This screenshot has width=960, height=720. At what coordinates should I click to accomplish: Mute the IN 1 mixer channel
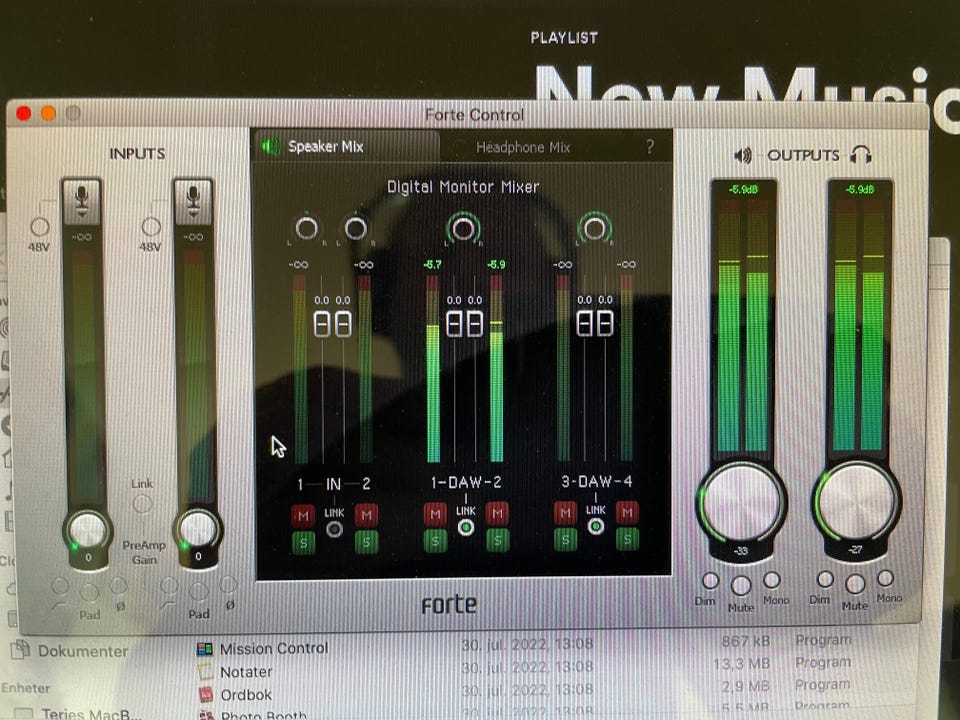(303, 516)
